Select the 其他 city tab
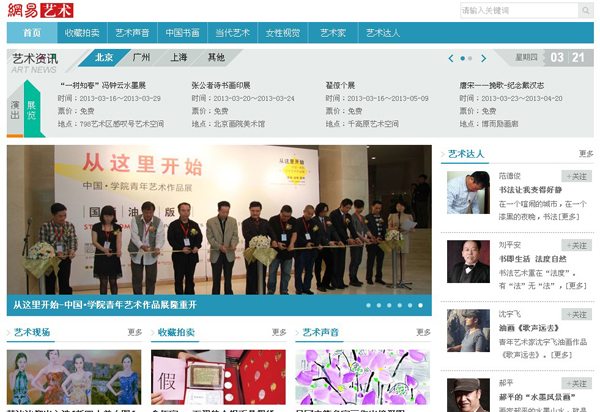The width and height of the screenshot is (600, 412). 216,57
